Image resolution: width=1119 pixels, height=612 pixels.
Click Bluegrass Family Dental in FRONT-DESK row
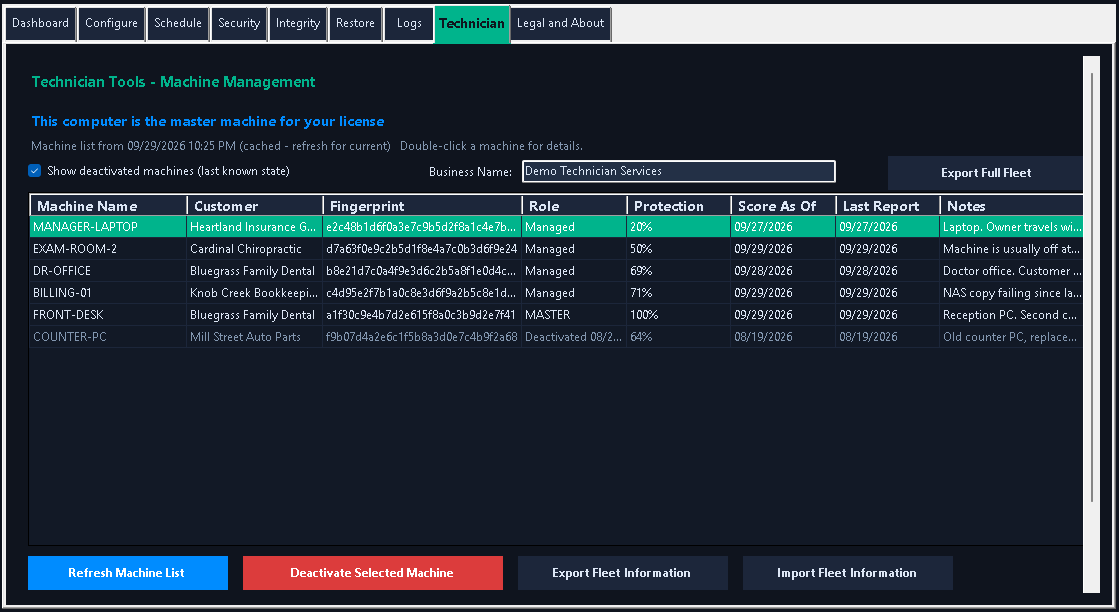click(x=253, y=315)
